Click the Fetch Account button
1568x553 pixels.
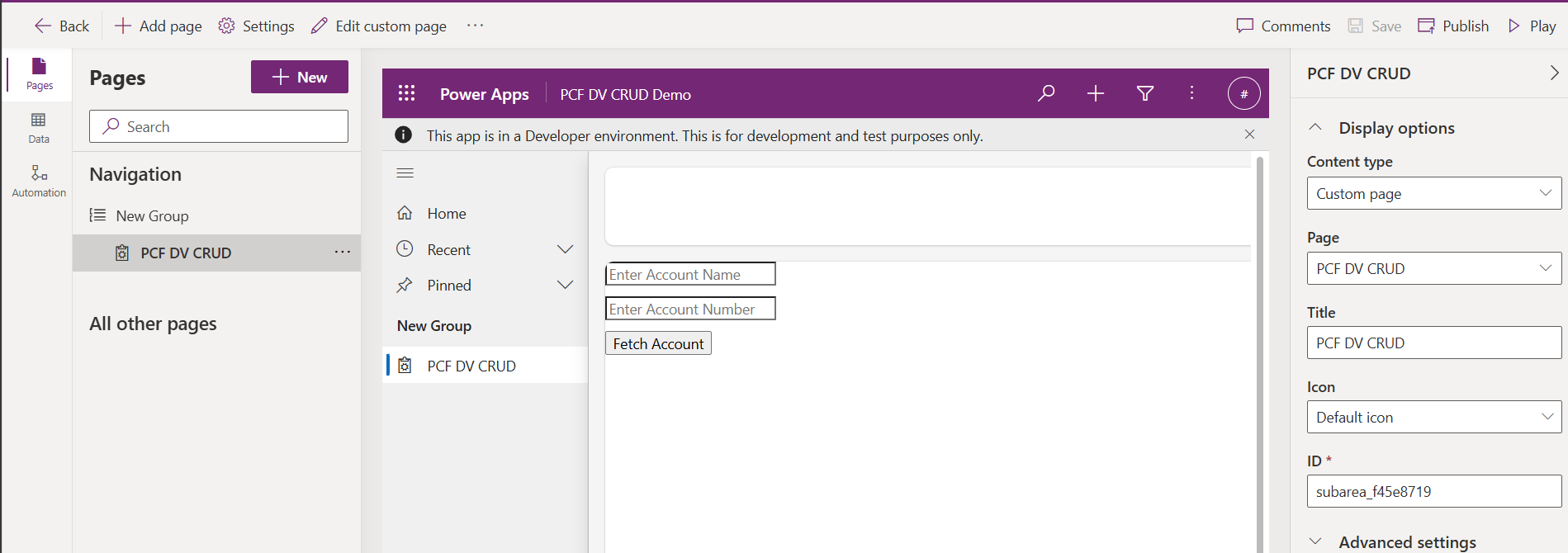click(x=658, y=343)
